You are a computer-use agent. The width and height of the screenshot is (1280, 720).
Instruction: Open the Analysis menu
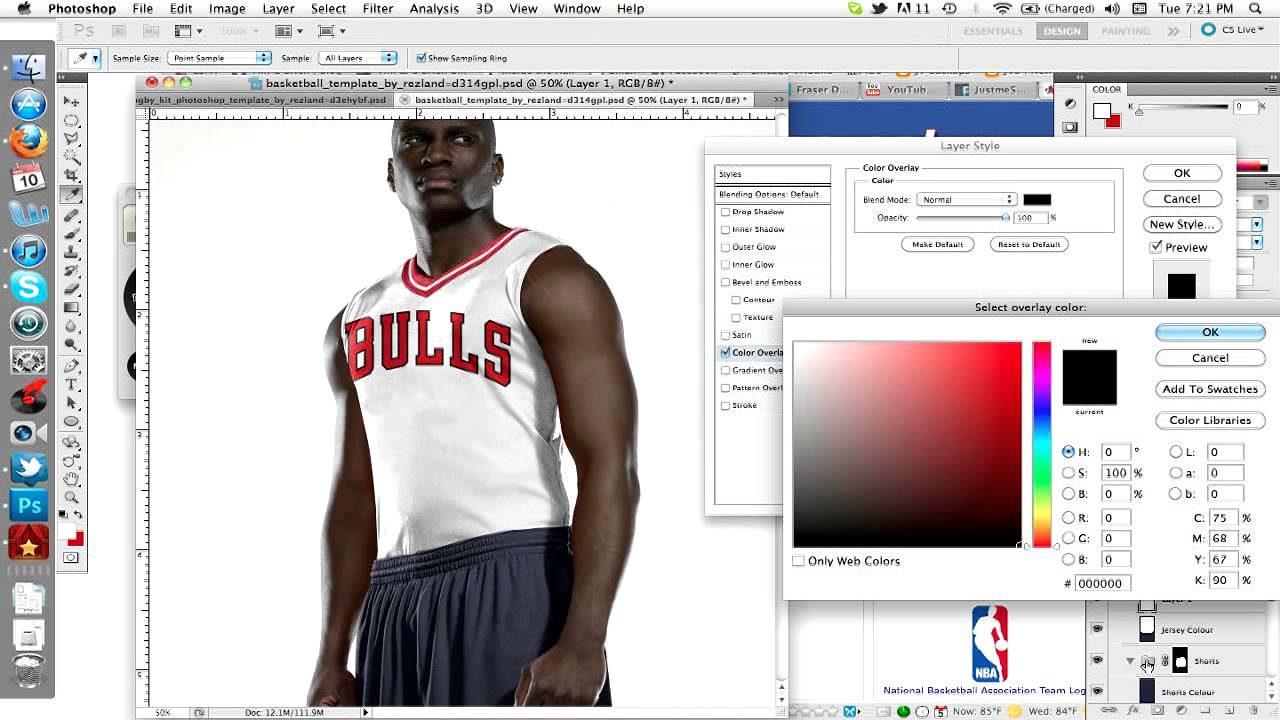(x=434, y=9)
